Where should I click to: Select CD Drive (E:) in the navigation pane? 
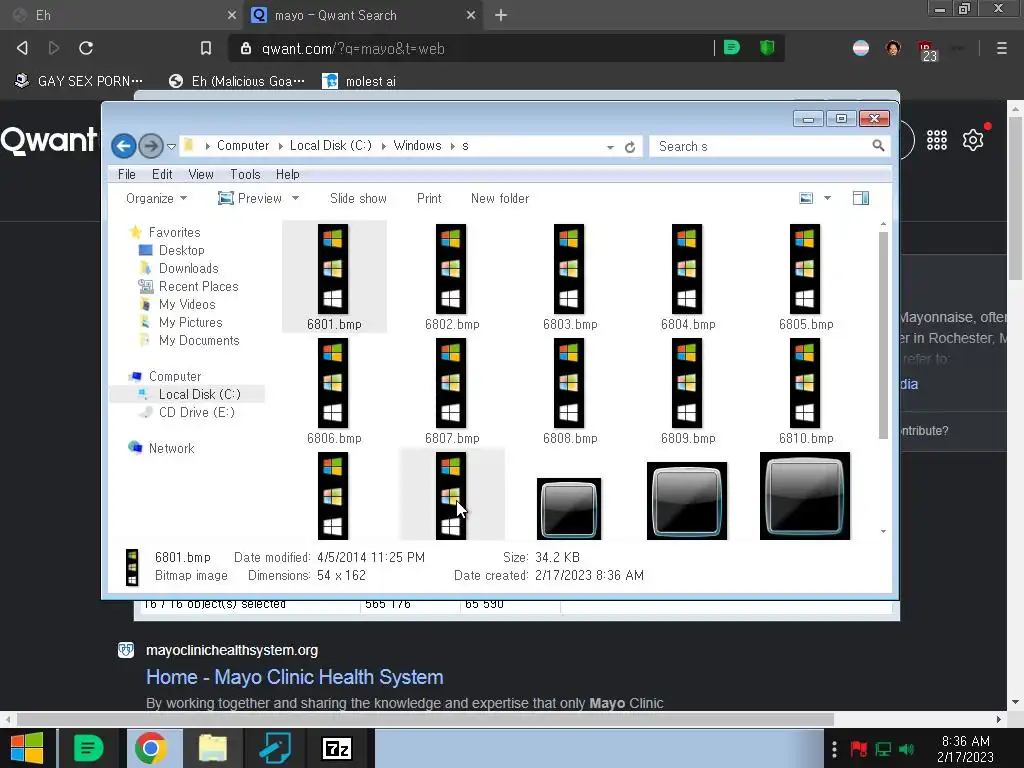tap(196, 412)
